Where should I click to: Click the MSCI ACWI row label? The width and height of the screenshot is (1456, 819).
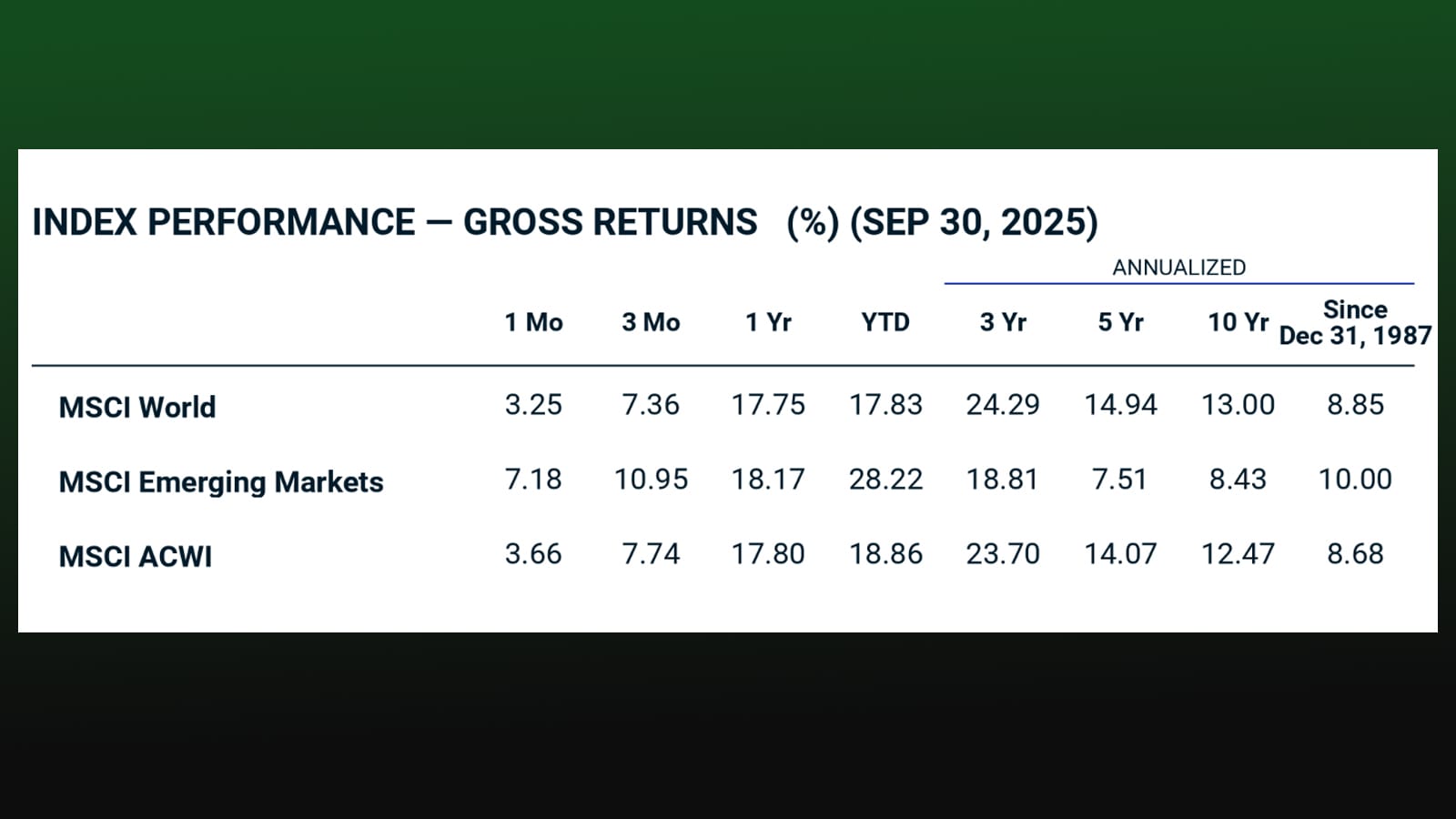[x=136, y=556]
